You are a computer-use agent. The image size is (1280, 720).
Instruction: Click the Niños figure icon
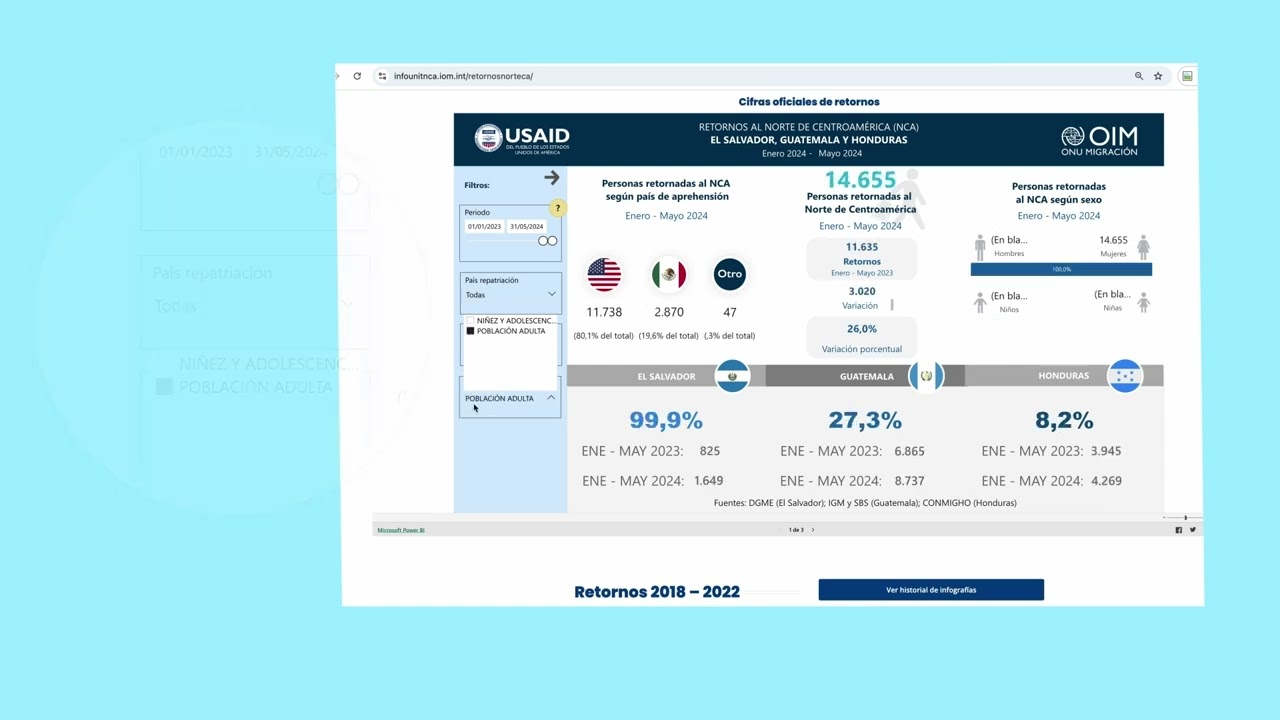tap(980, 302)
